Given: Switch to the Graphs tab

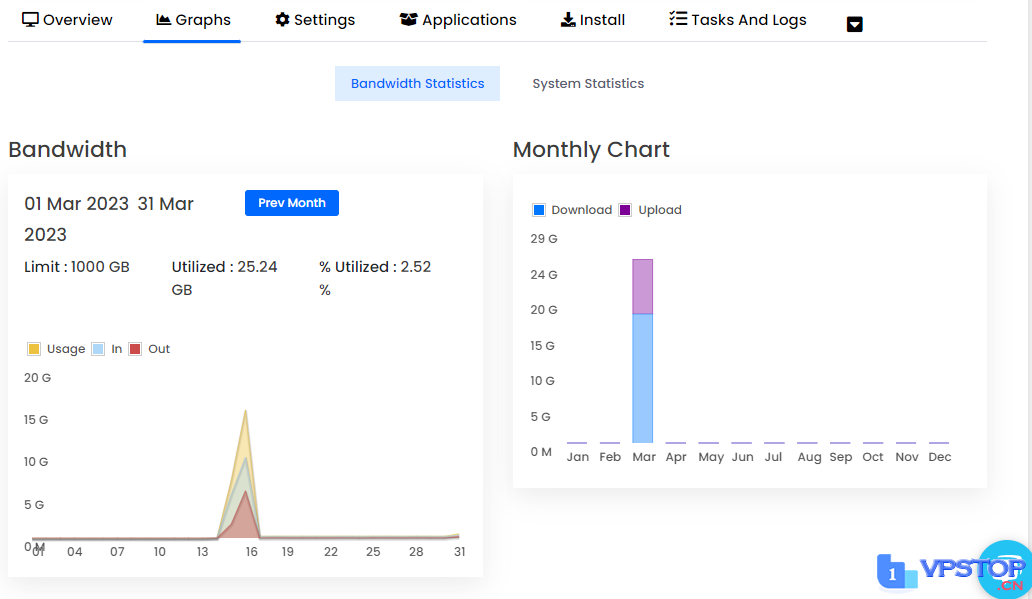Looking at the screenshot, I should (193, 20).
